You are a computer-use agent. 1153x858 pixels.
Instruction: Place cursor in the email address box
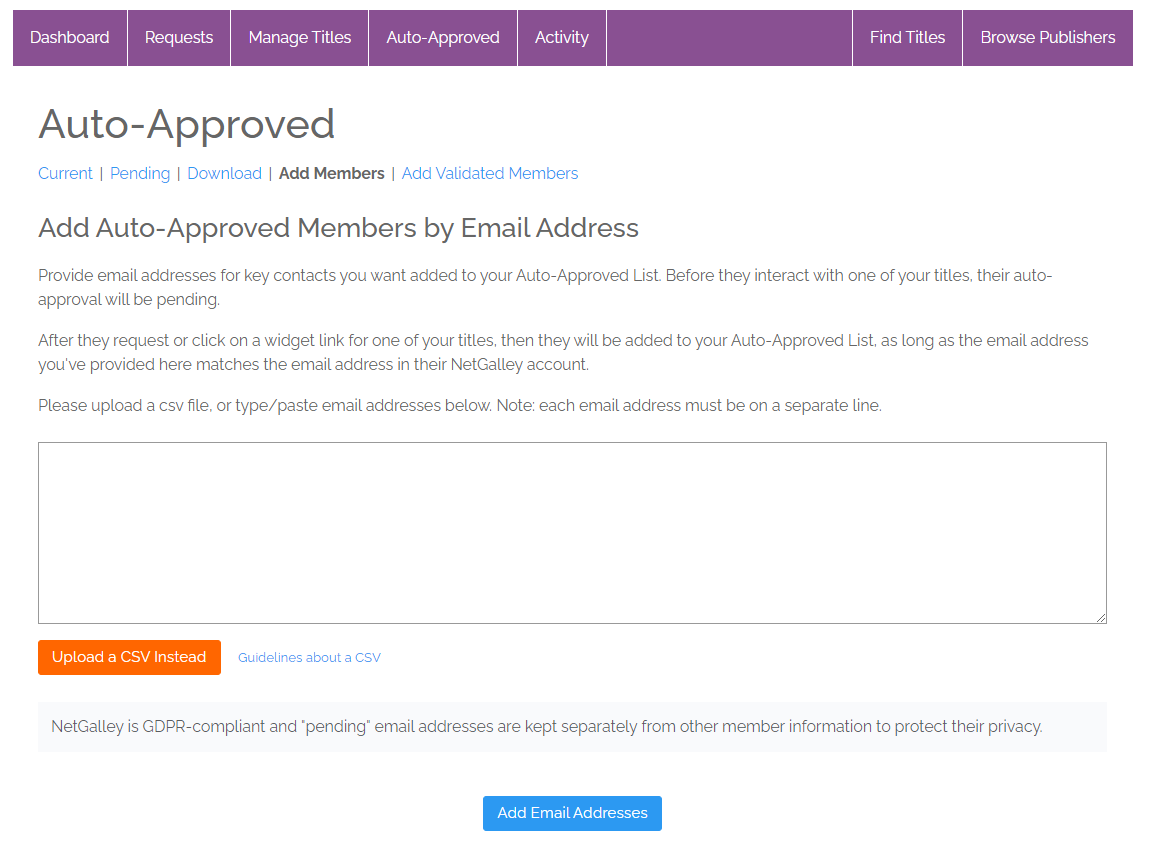(x=571, y=530)
